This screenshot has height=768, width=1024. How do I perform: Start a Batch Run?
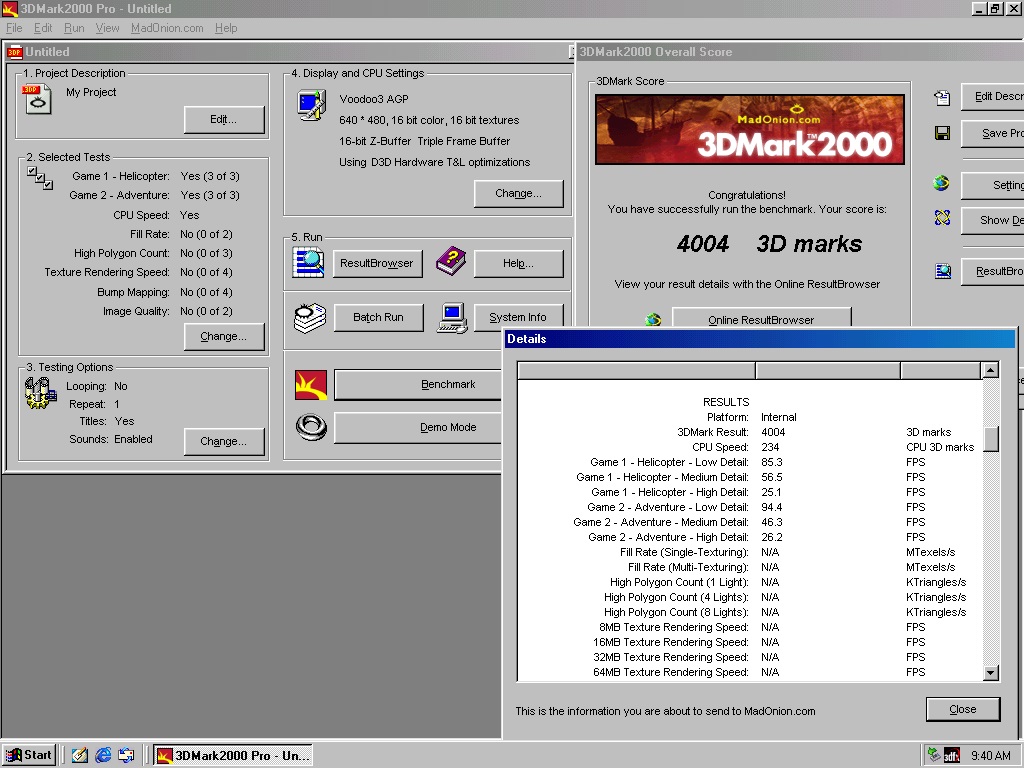[378, 317]
